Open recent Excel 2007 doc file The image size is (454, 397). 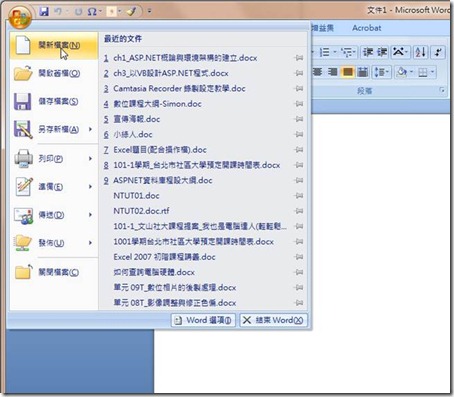click(203, 257)
